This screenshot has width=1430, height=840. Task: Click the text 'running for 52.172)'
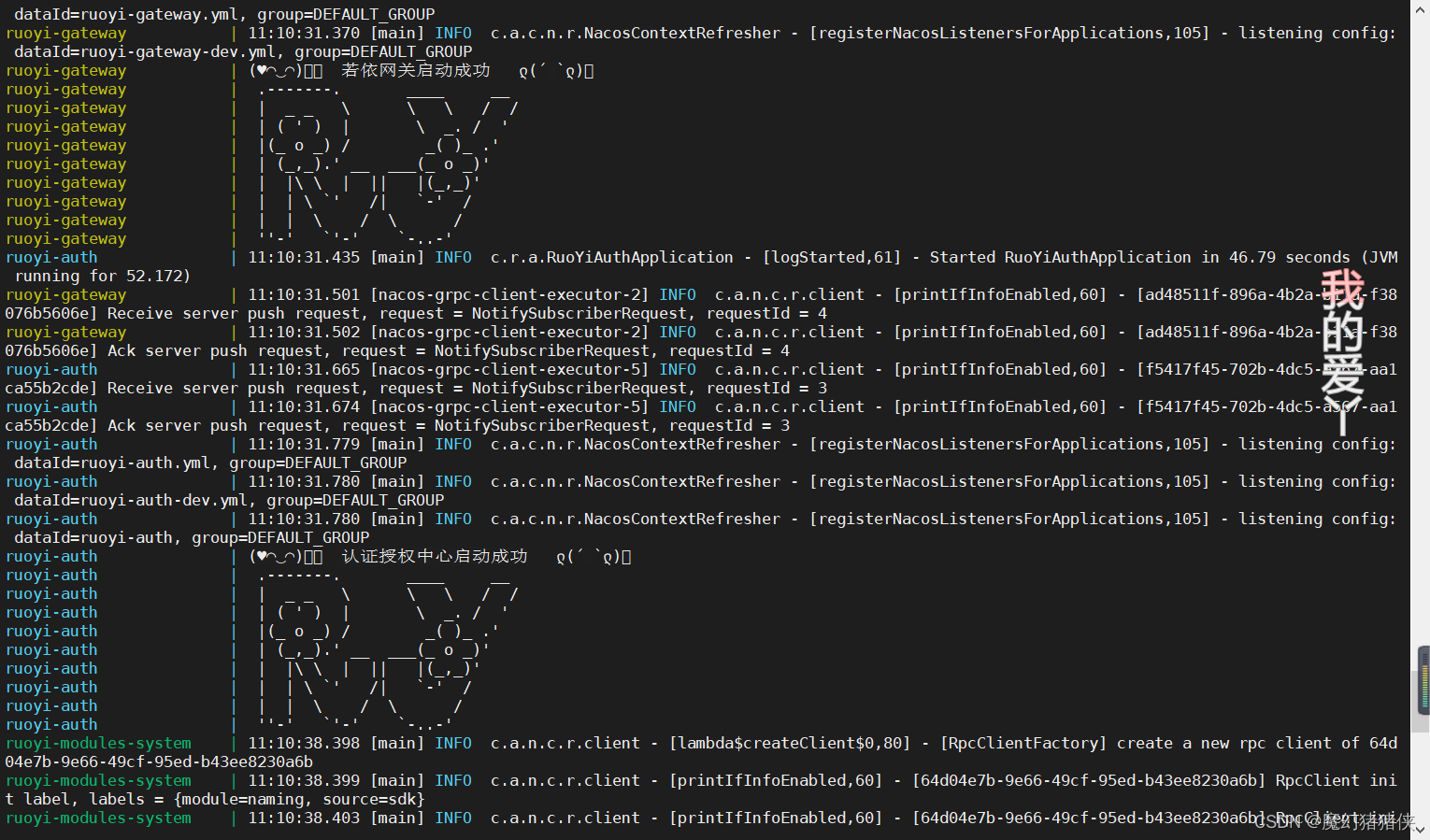[103, 276]
